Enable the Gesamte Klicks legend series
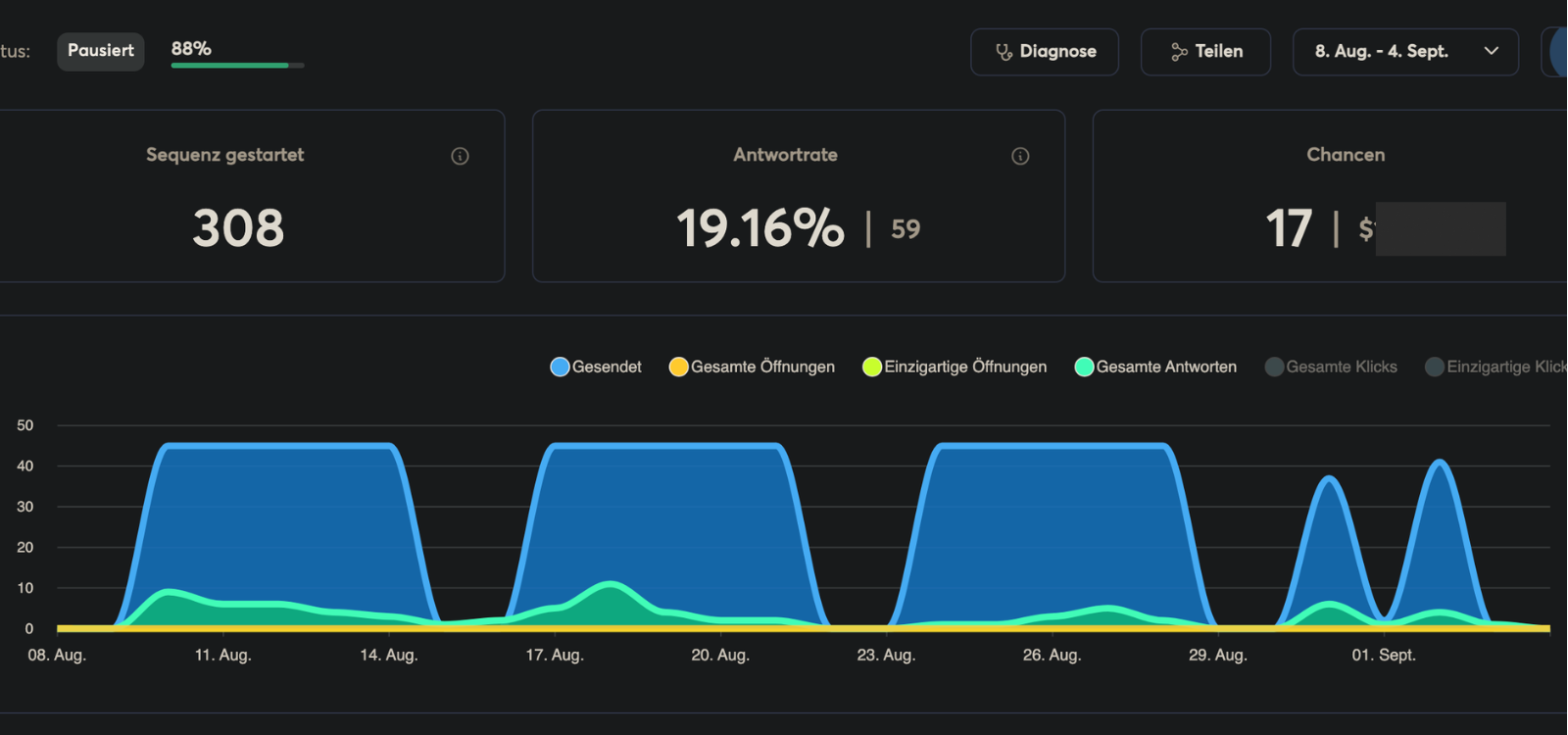Screen dimensions: 1568x735 pos(1331,367)
